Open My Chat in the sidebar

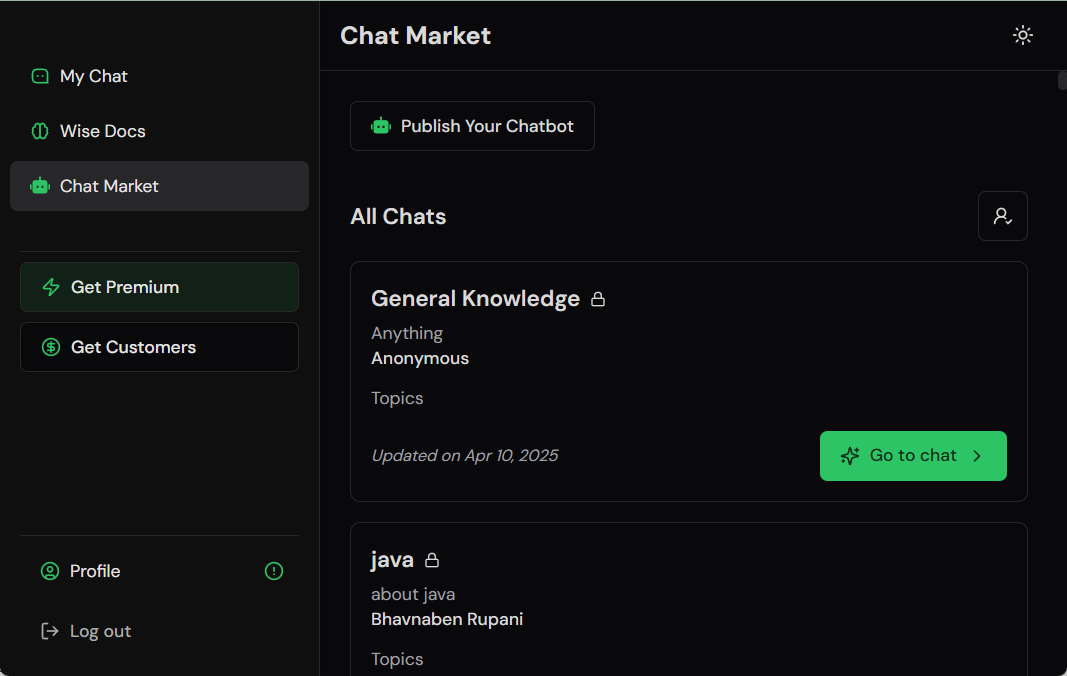159,76
